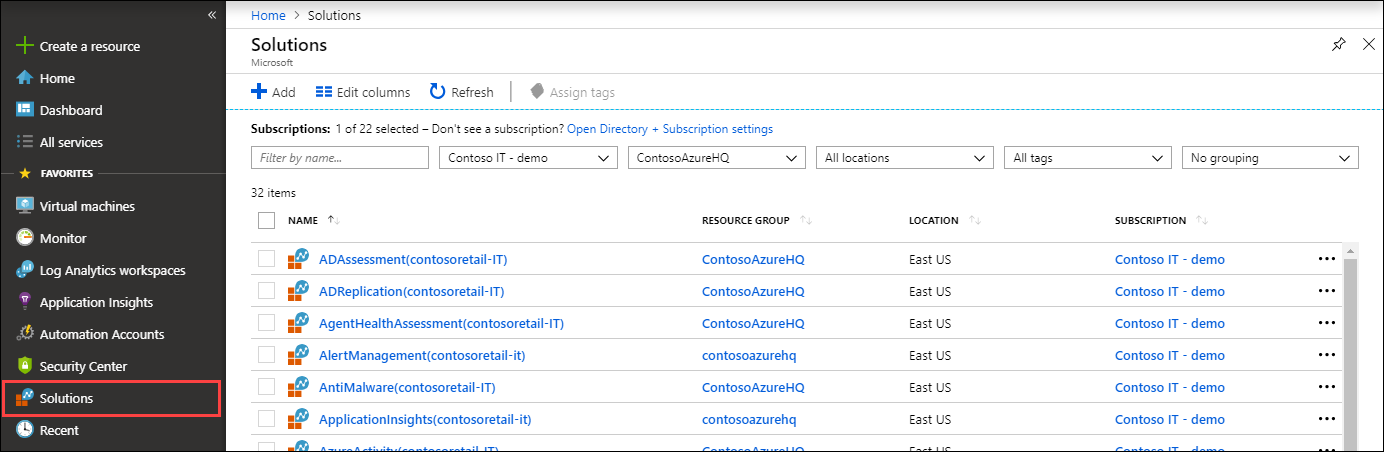
Task: Open the AgentHealthAssessment(contosoretail-IT) solution link
Action: click(x=441, y=323)
